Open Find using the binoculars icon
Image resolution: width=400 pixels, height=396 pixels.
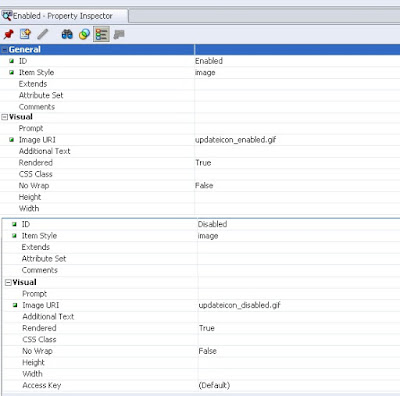67,34
